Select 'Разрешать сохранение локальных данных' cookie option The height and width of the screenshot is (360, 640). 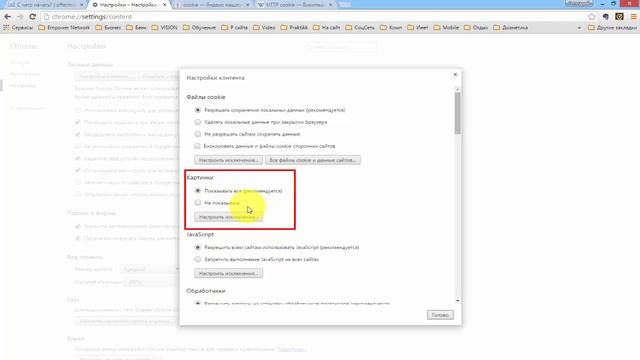pos(198,110)
